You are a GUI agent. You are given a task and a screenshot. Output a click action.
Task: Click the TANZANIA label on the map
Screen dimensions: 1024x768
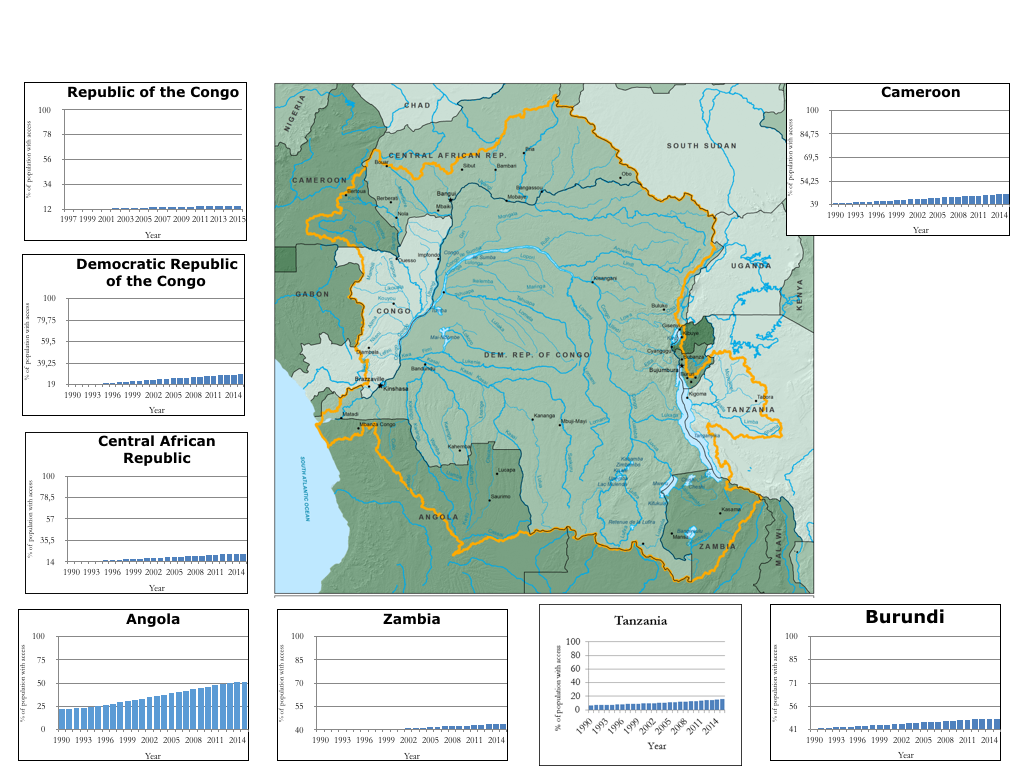[x=750, y=410]
